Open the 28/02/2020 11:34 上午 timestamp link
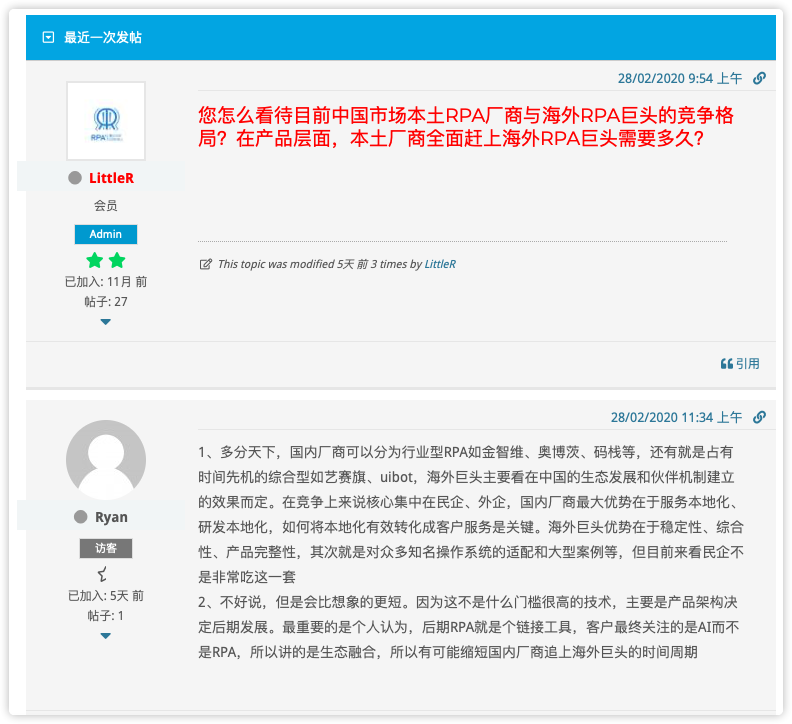 pos(676,417)
